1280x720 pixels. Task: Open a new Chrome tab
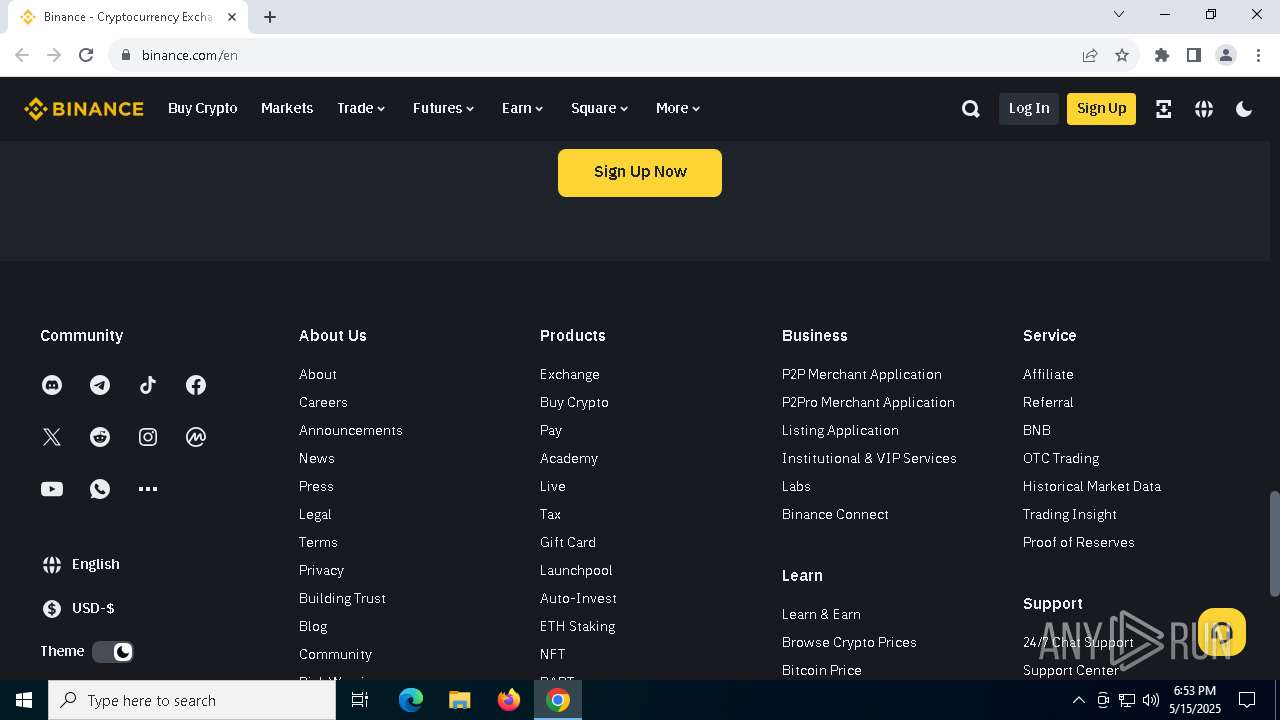click(x=270, y=17)
